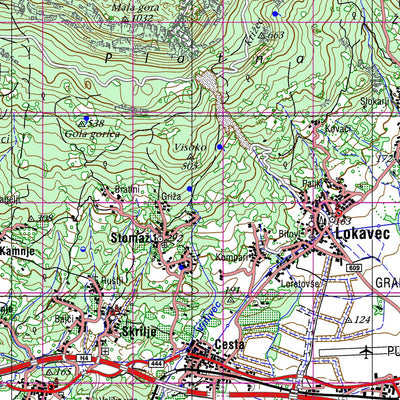Click the 124 elevation point marker
This screenshot has width=400, height=400.
pyautogui.click(x=349, y=320)
